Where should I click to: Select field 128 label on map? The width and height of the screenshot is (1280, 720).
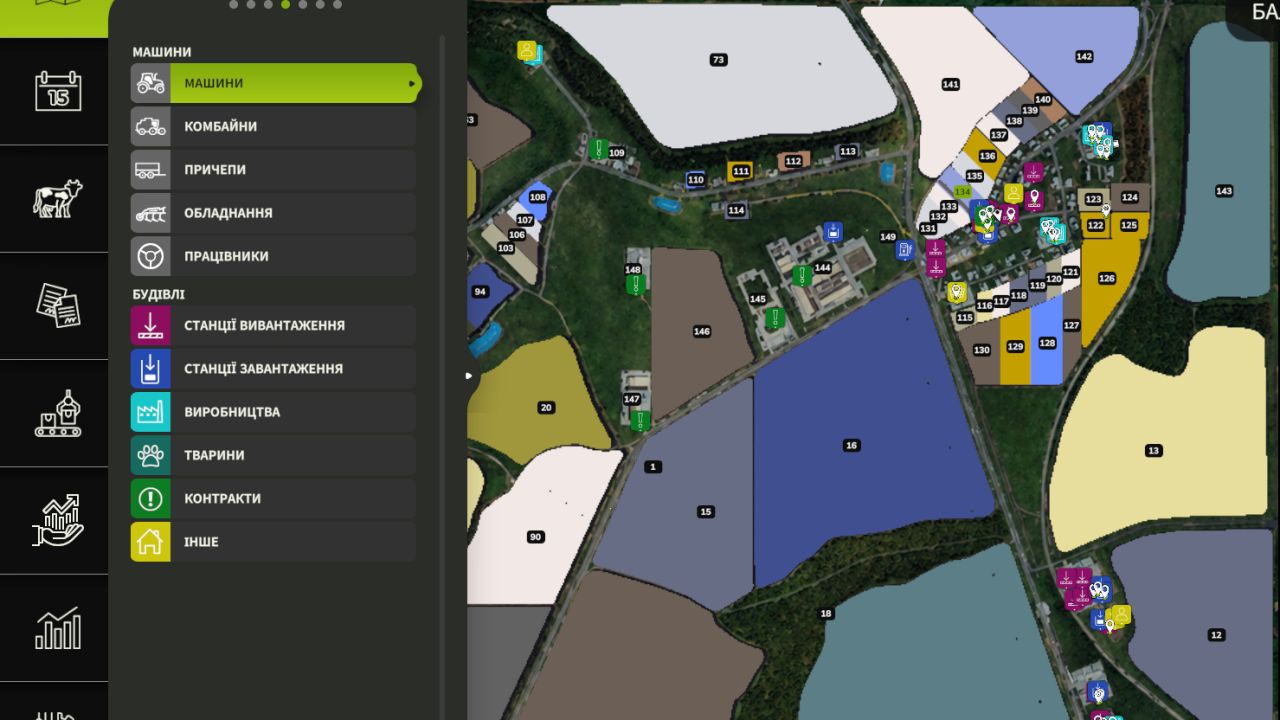[x=1047, y=343]
